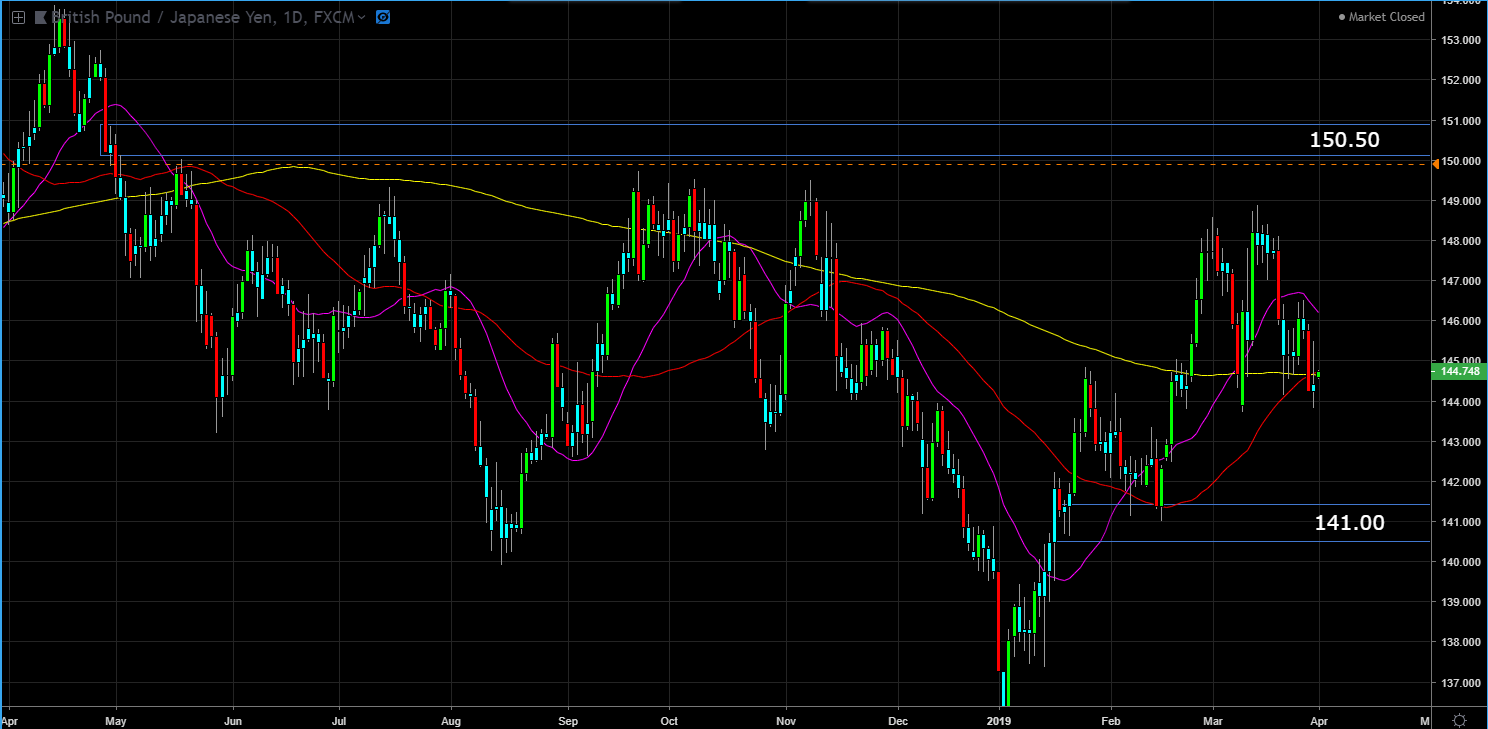This screenshot has width=1488, height=729.
Task: Click the Aug label on time axis
Action: click(x=451, y=719)
